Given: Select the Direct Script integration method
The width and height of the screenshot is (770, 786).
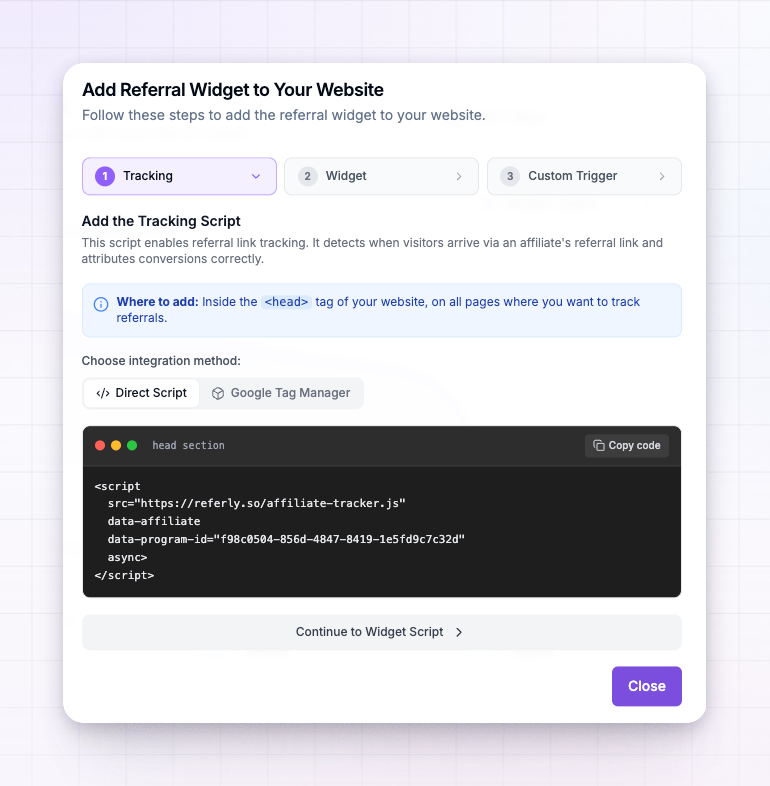Looking at the screenshot, I should pos(141,393).
